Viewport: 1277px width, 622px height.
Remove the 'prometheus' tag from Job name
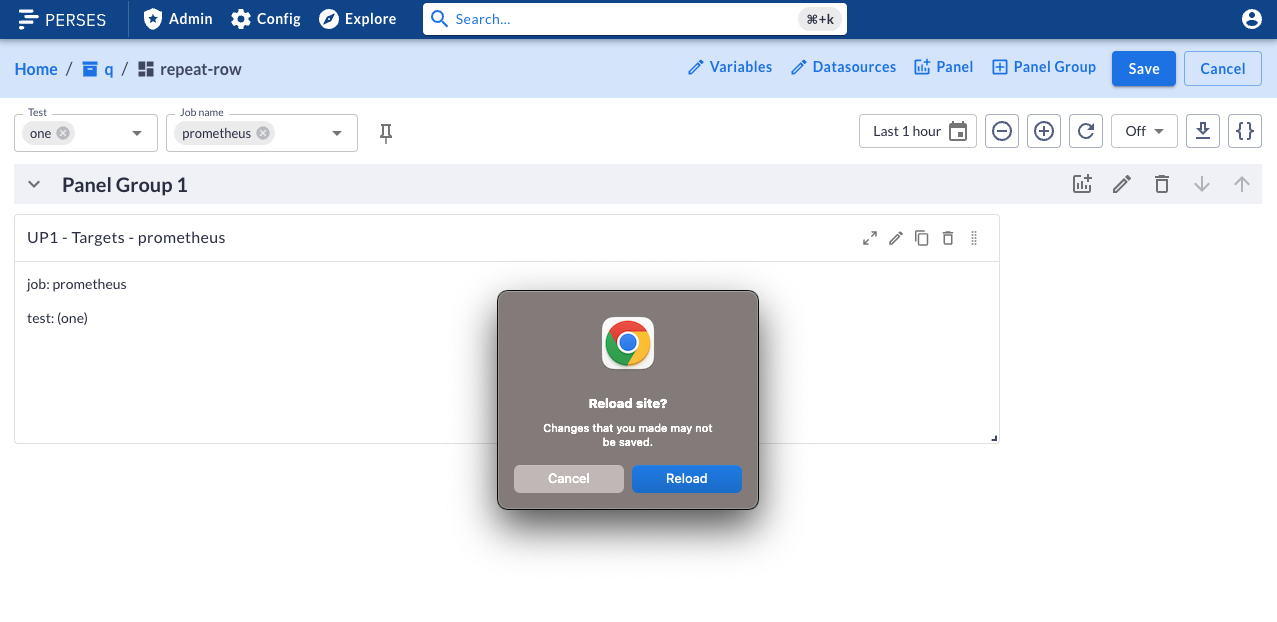[x=263, y=132]
